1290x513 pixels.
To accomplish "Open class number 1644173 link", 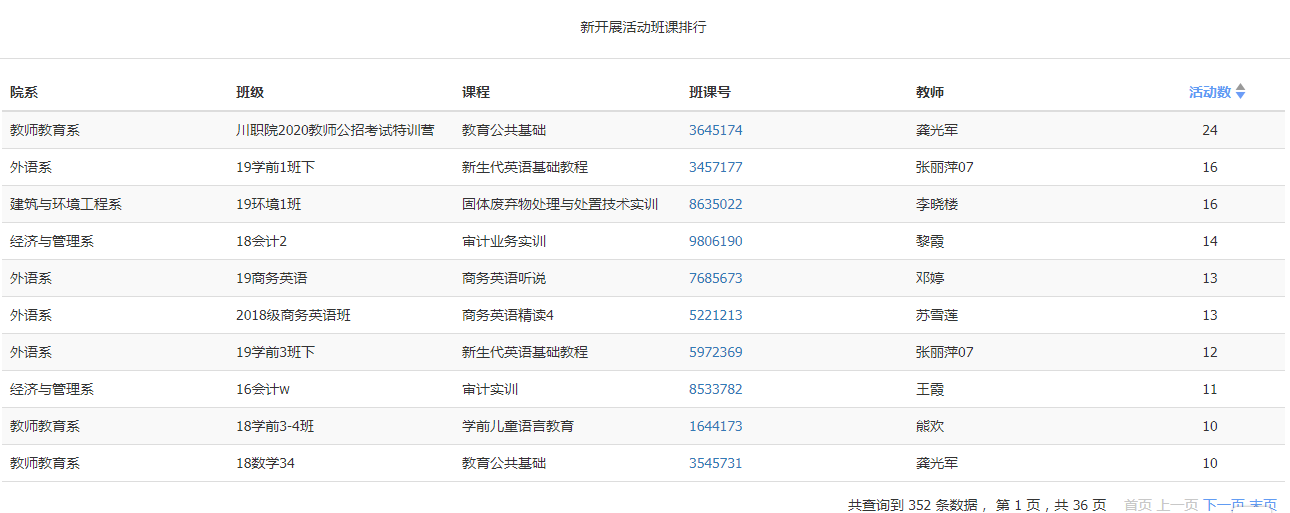I will click(716, 426).
